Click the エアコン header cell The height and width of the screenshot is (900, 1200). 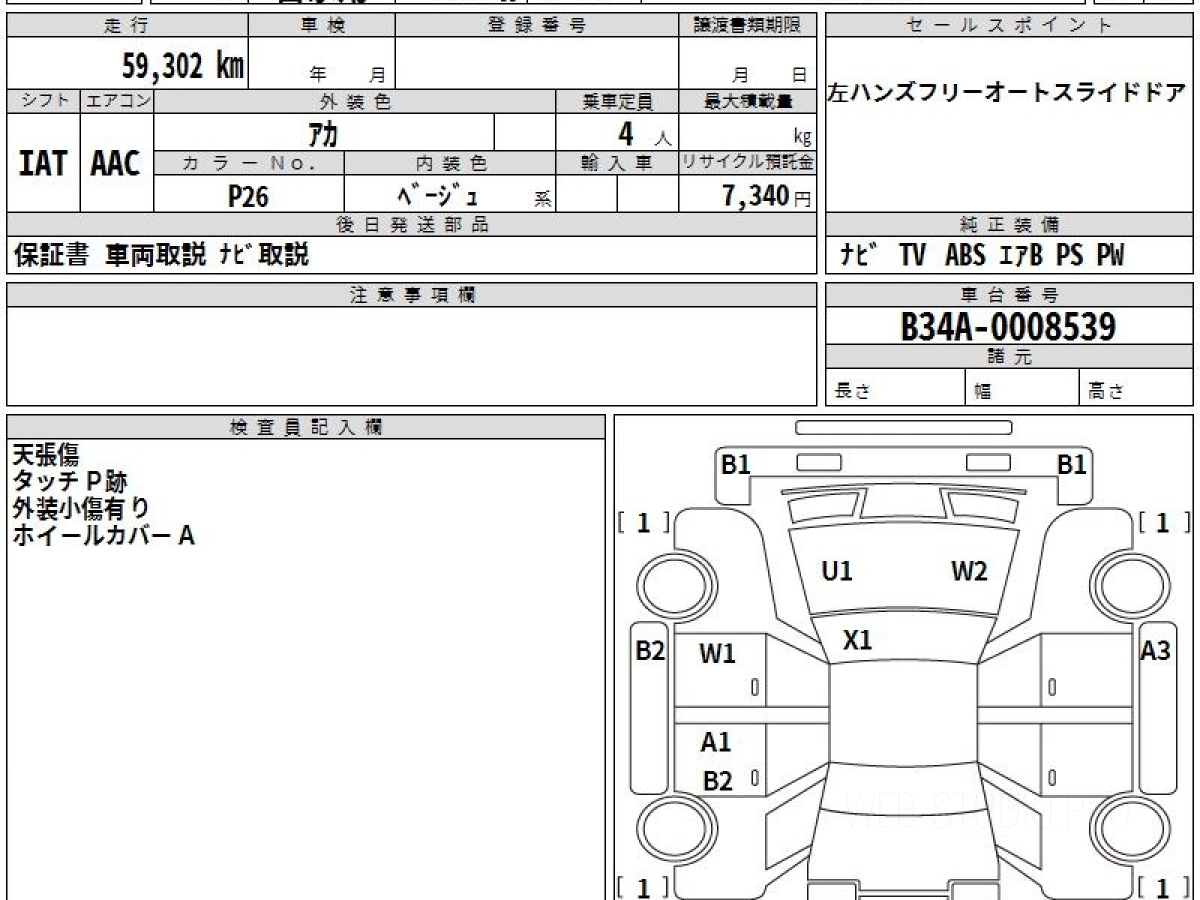tap(117, 101)
